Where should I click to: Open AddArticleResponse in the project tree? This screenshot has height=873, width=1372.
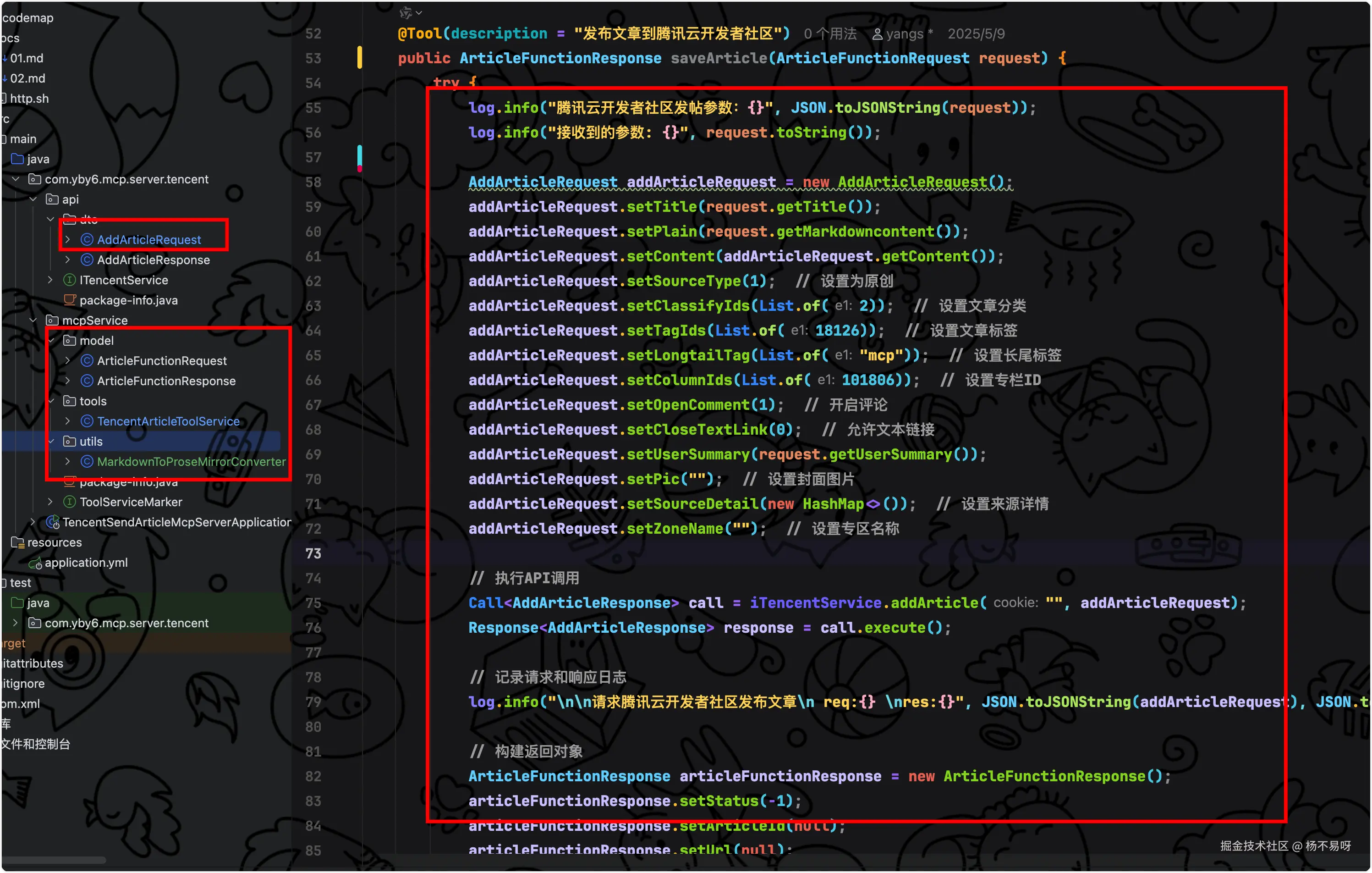pyautogui.click(x=153, y=260)
